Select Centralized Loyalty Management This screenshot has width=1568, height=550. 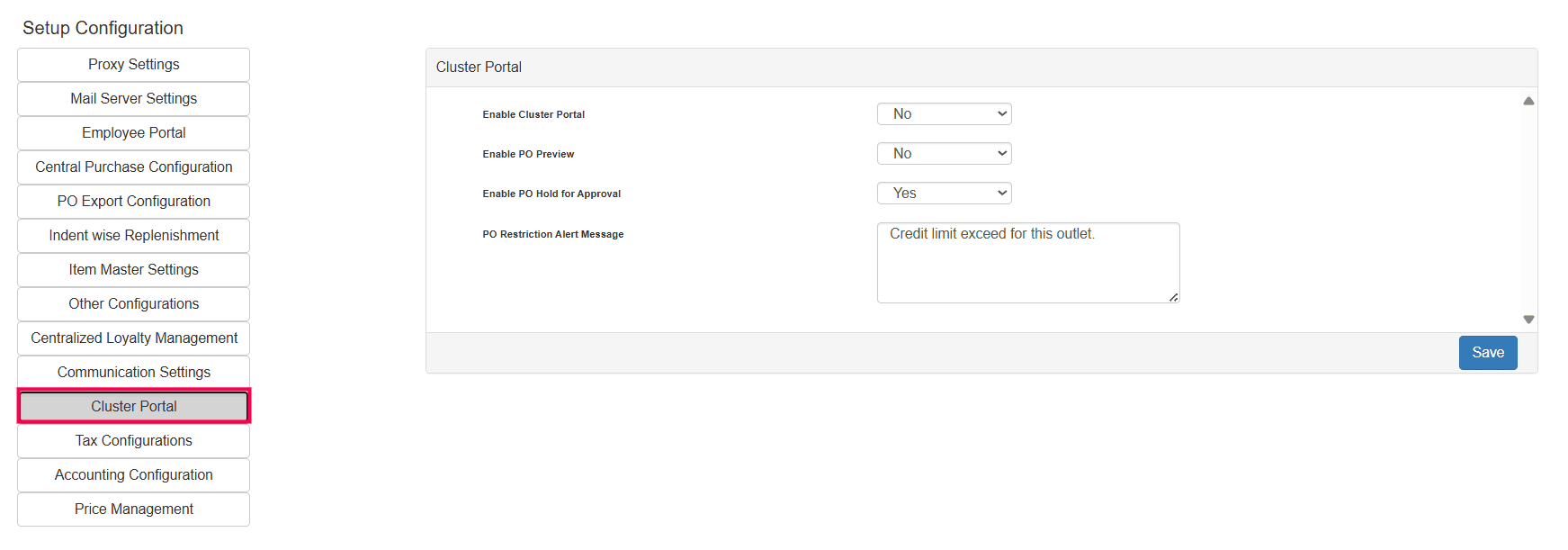tap(134, 338)
